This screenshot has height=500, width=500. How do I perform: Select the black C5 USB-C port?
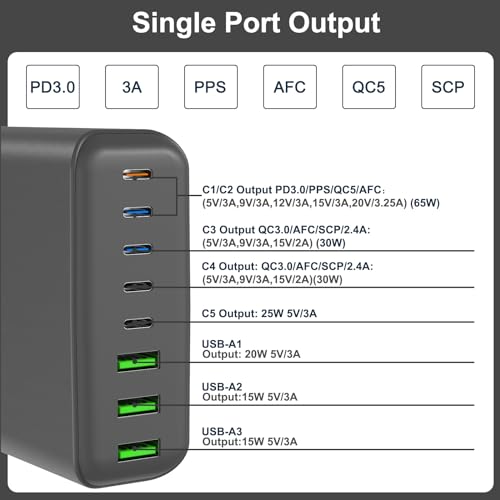(x=138, y=323)
